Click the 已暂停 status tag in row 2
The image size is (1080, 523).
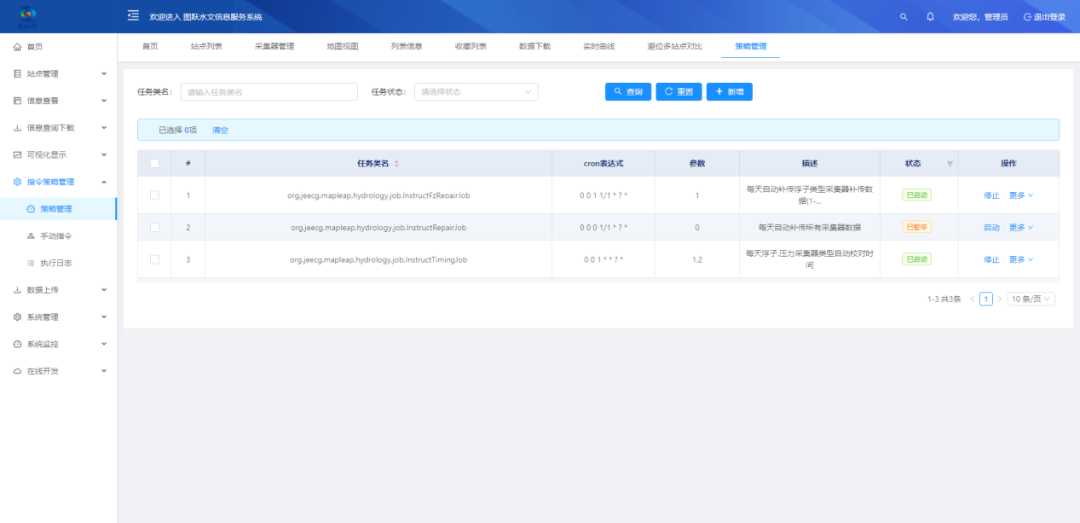[x=917, y=227]
